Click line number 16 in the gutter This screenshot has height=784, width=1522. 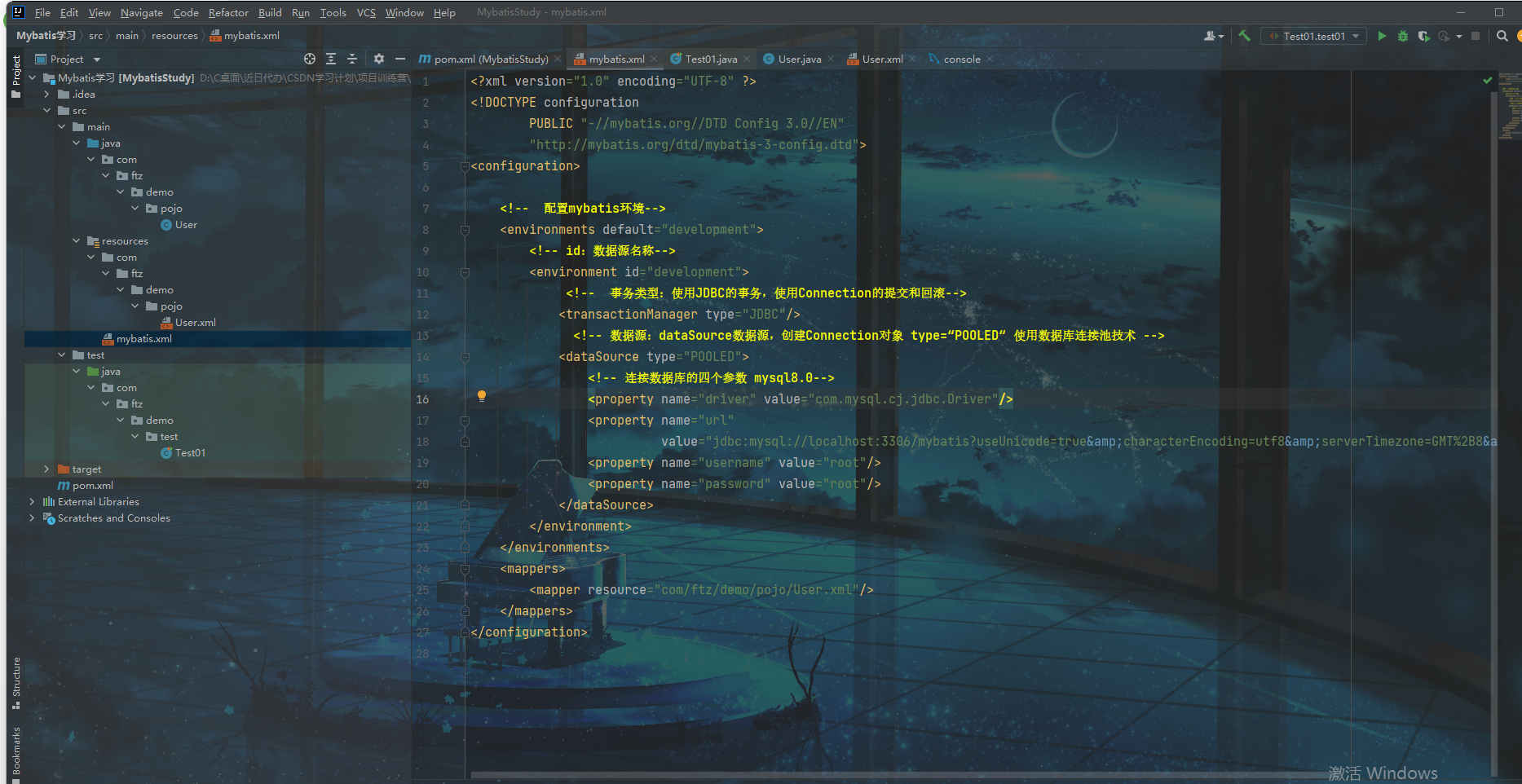pyautogui.click(x=422, y=399)
